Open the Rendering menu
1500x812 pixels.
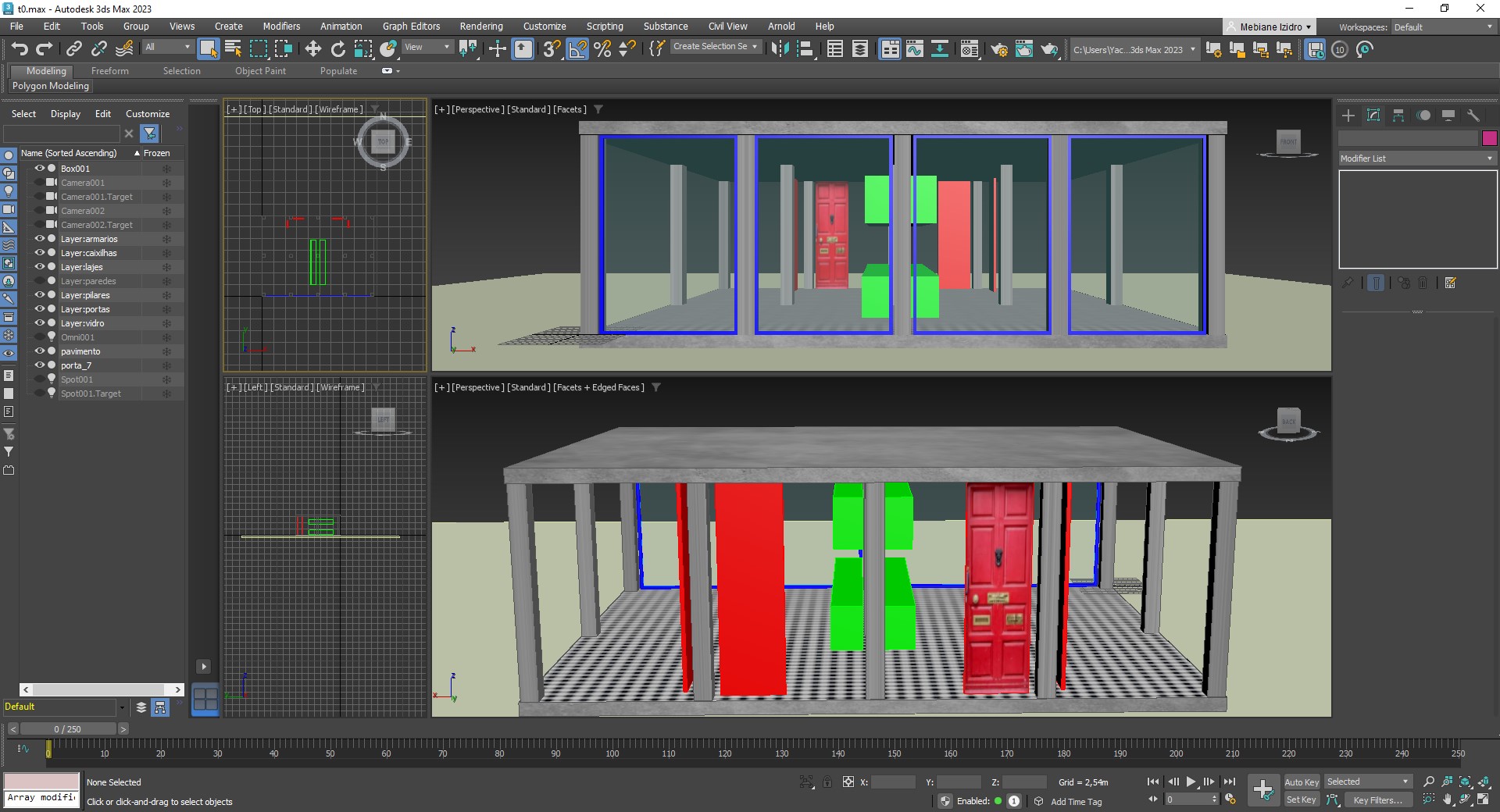(480, 27)
